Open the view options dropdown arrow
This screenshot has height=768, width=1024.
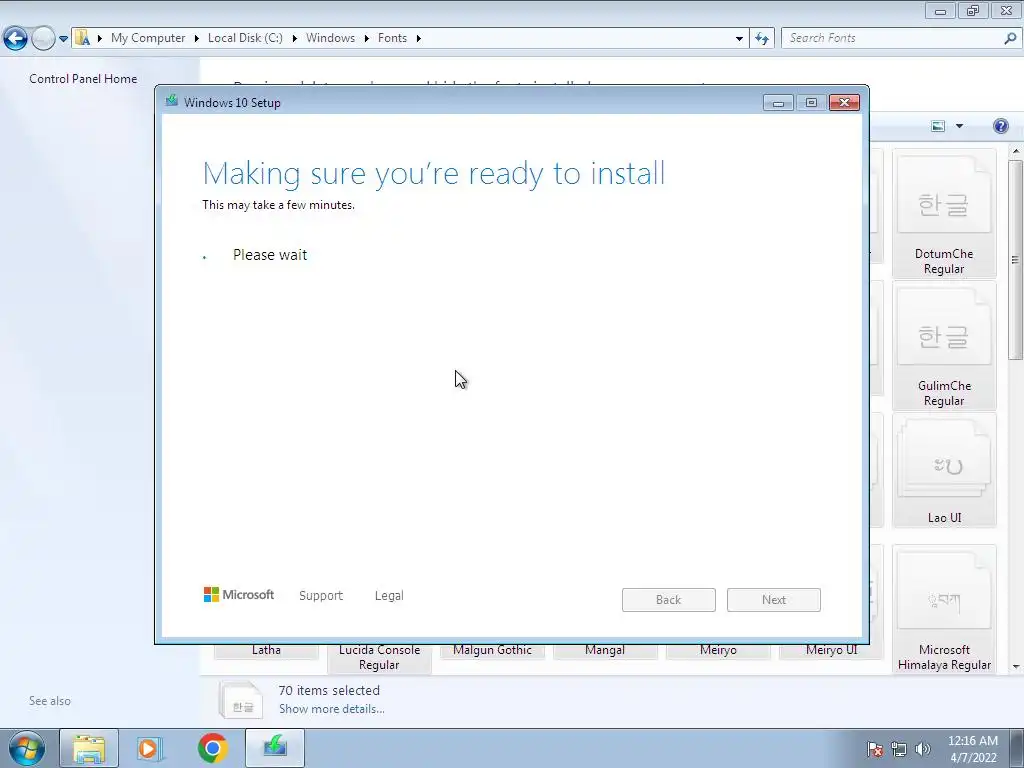tap(959, 126)
